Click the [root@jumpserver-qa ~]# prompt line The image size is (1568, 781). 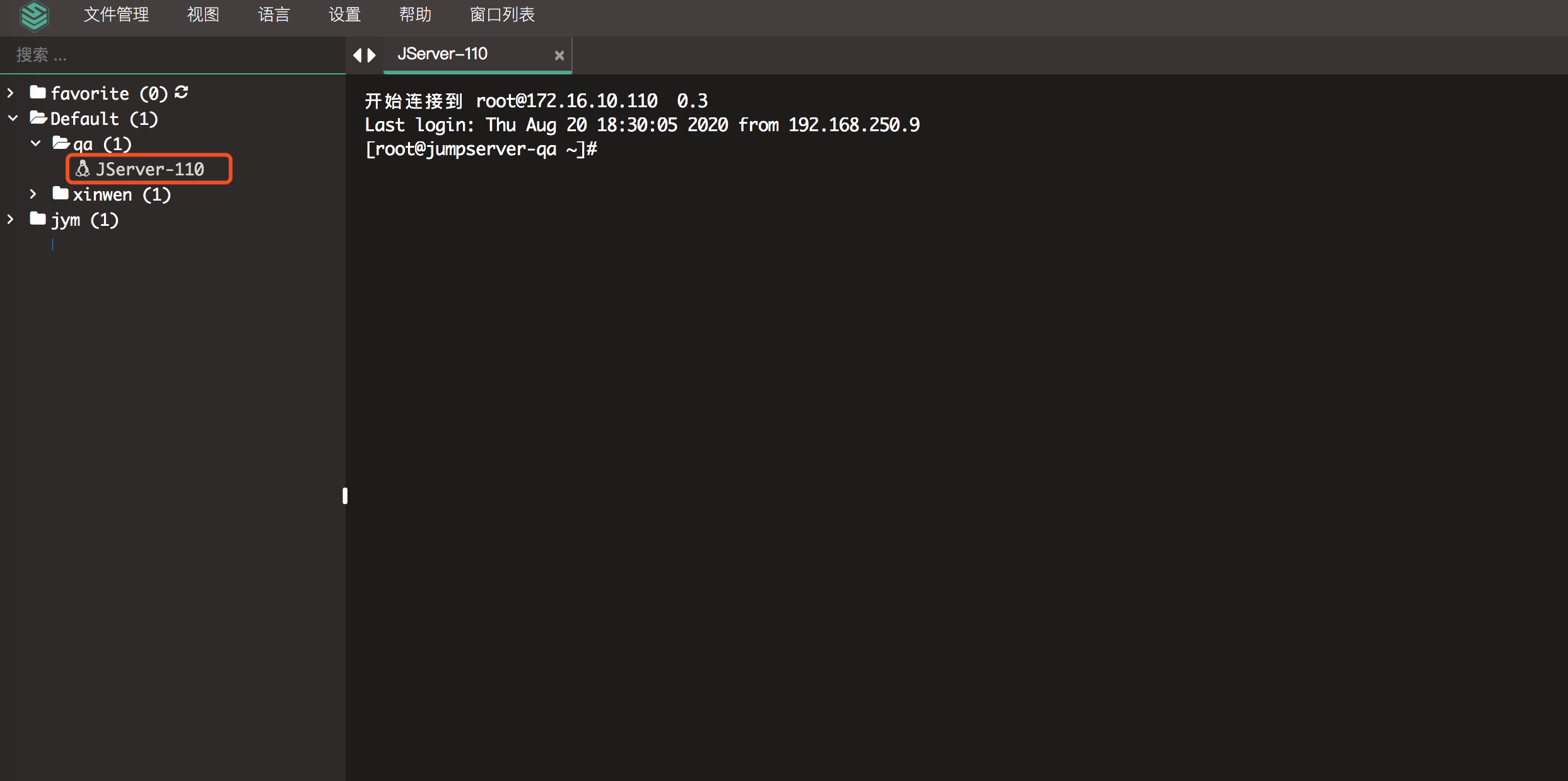click(481, 149)
